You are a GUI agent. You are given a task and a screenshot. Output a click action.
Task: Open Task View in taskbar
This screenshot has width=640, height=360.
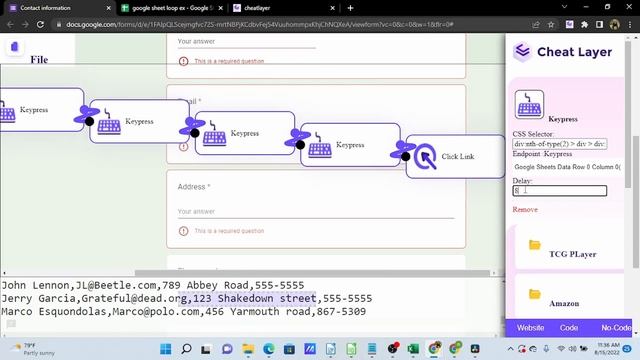tap(207, 349)
